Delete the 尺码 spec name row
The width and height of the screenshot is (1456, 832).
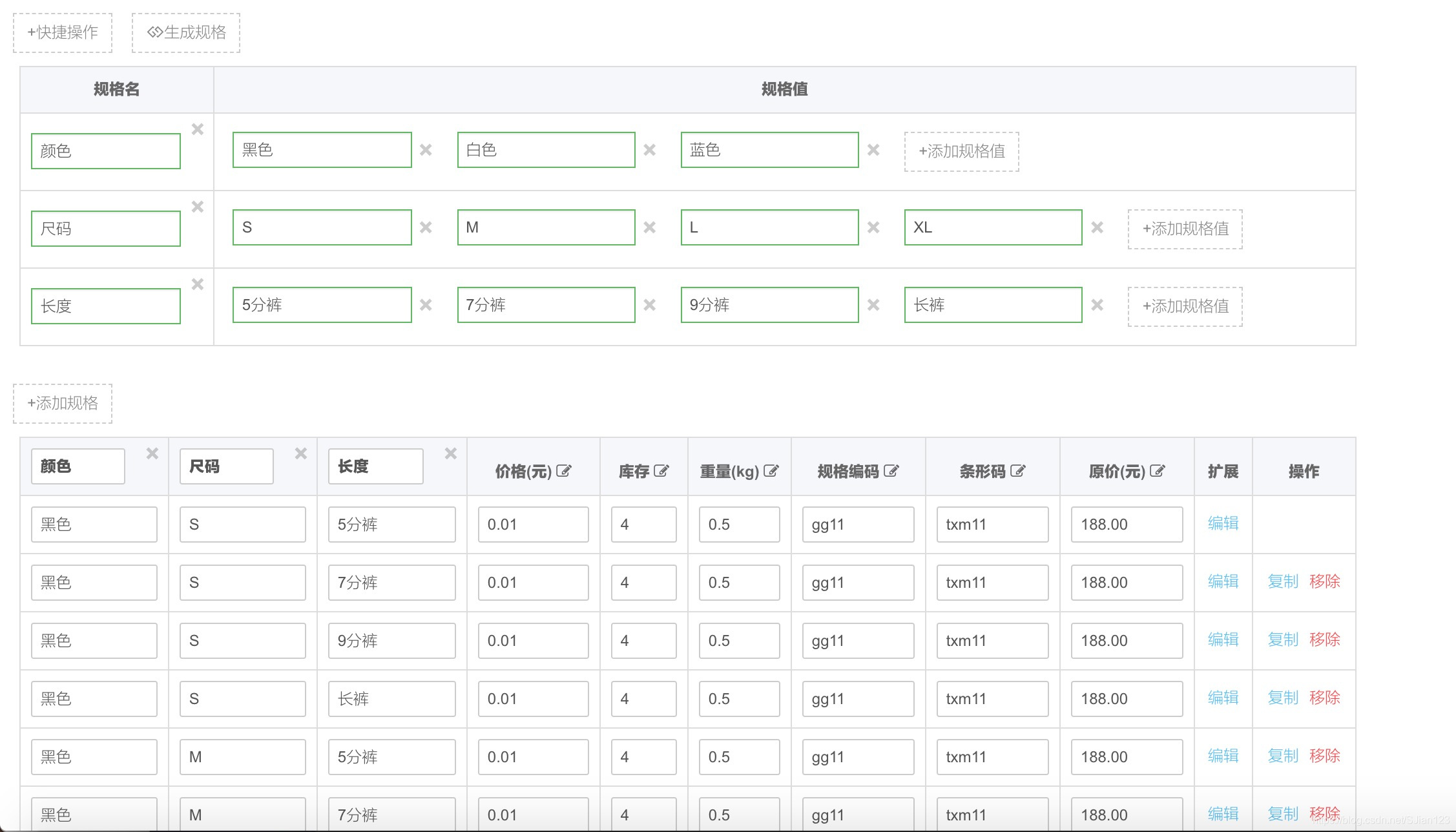198,207
